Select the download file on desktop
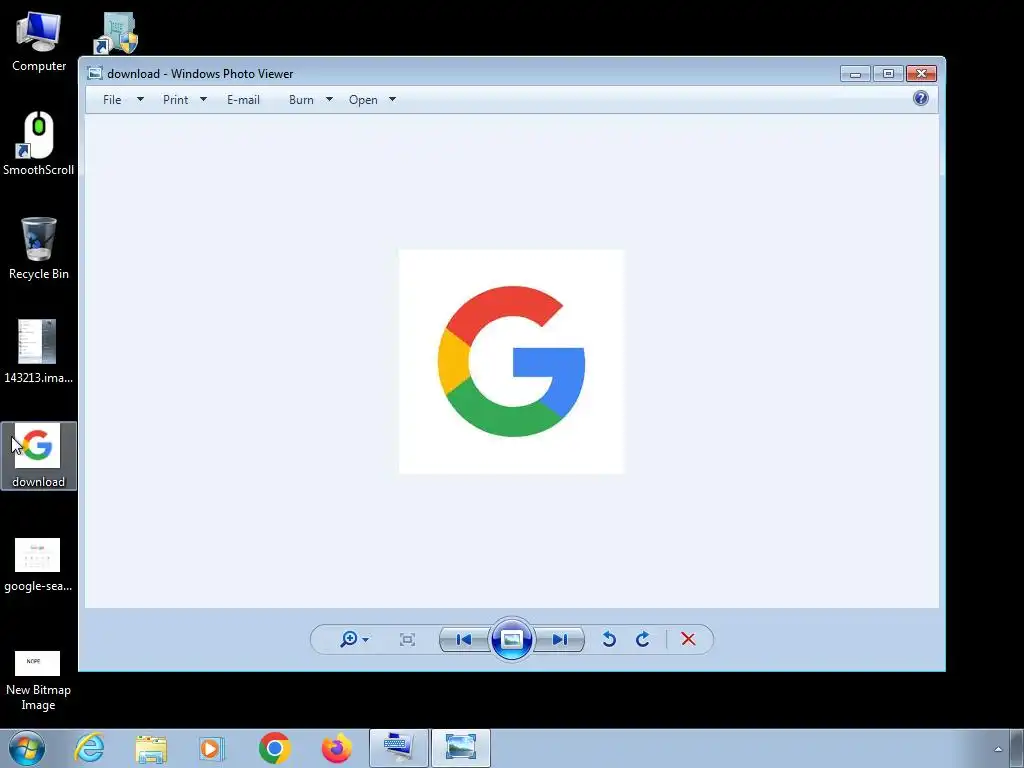The height and width of the screenshot is (768, 1024). pos(39,456)
